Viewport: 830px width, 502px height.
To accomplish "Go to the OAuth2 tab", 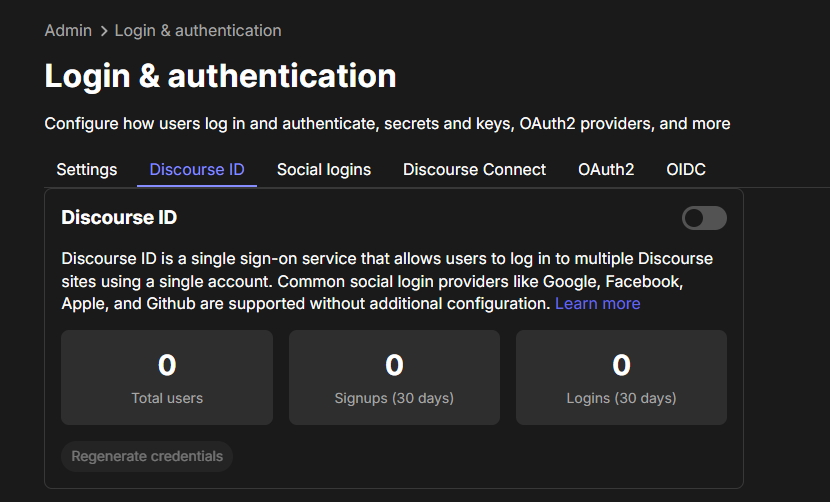I will [x=606, y=169].
